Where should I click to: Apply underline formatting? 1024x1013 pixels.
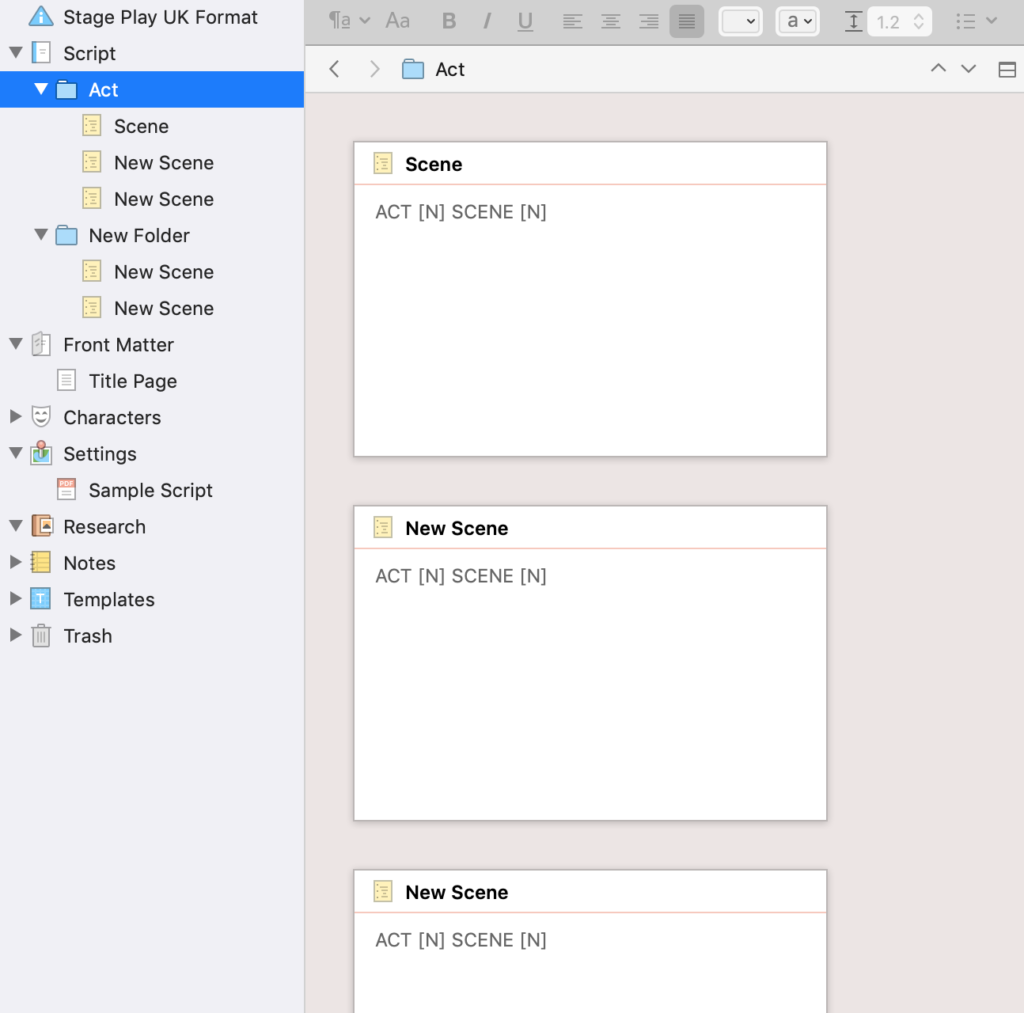click(x=525, y=21)
